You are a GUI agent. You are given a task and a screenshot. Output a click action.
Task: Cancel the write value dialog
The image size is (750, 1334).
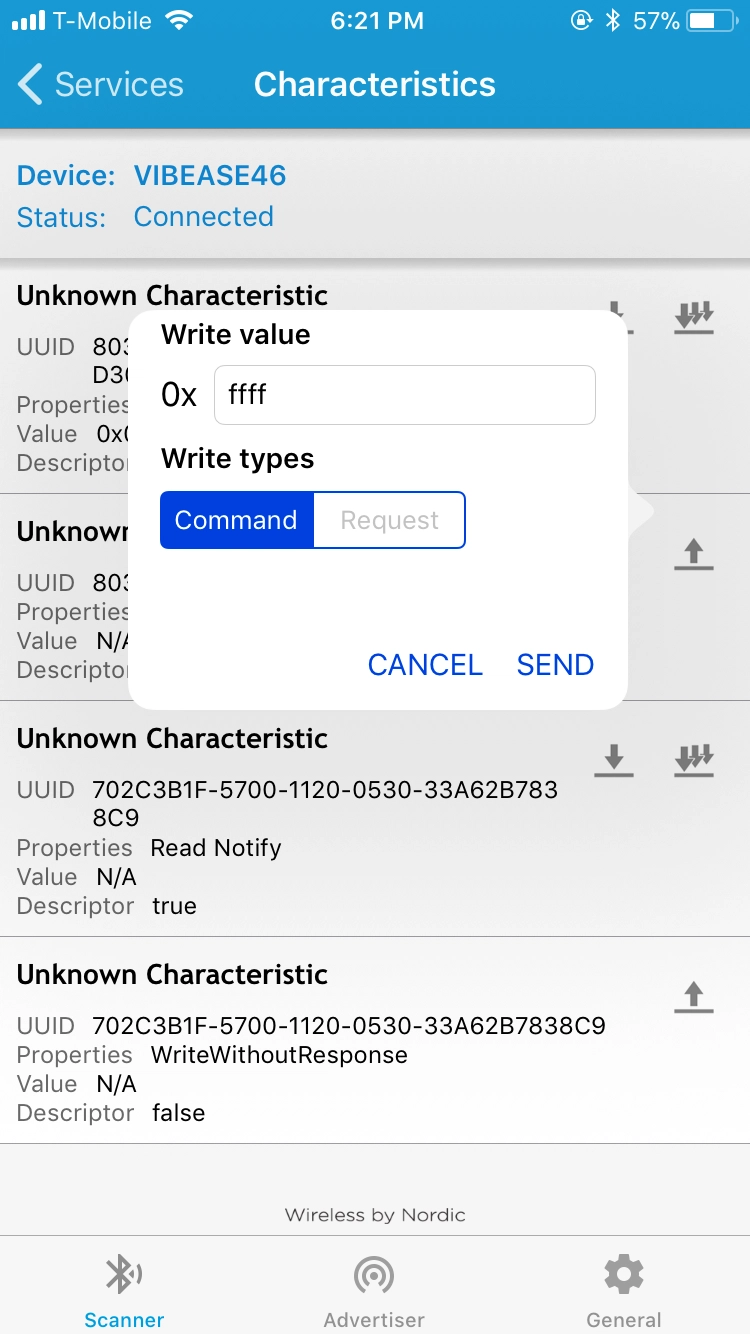pos(425,665)
